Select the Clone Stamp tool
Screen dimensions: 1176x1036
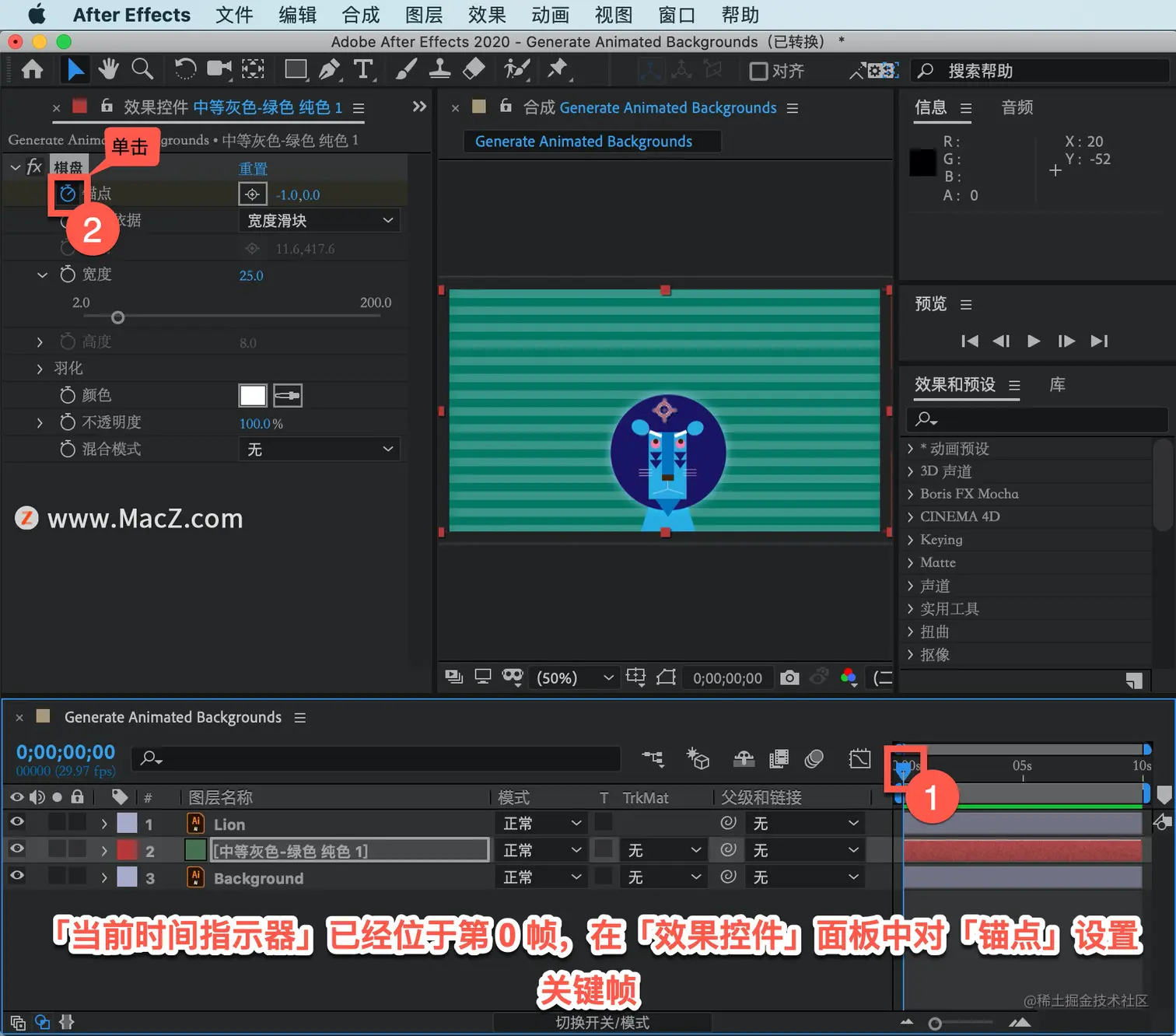tap(439, 69)
